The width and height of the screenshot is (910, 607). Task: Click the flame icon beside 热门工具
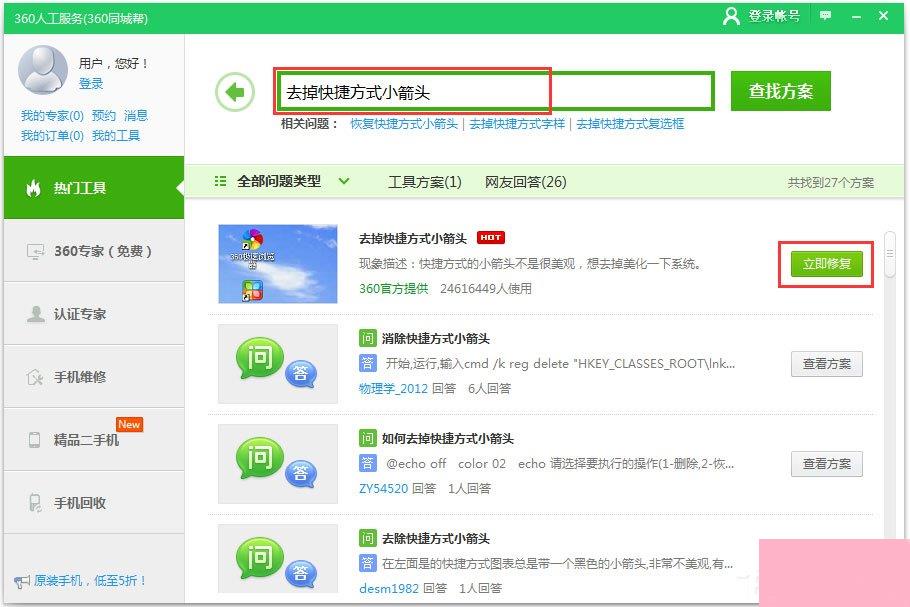[34, 187]
